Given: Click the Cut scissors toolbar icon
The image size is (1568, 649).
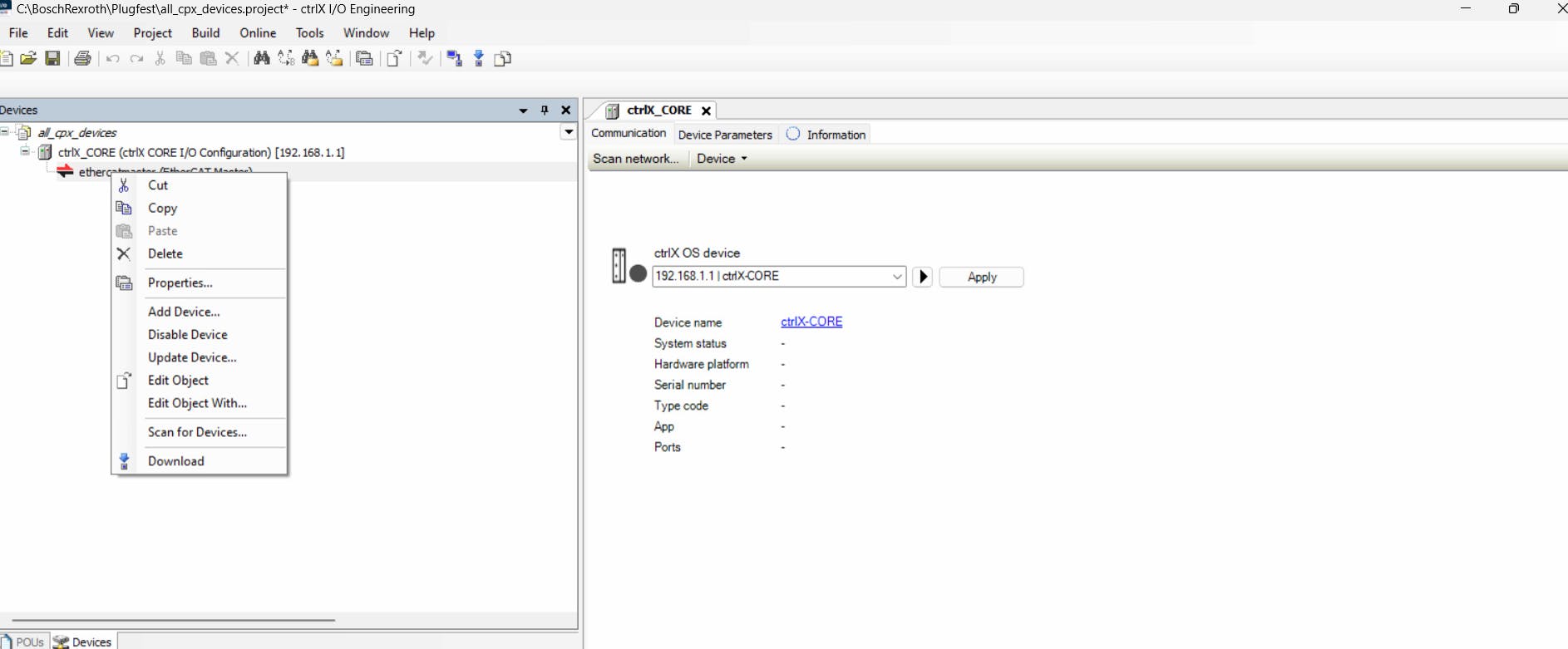Looking at the screenshot, I should (x=160, y=58).
